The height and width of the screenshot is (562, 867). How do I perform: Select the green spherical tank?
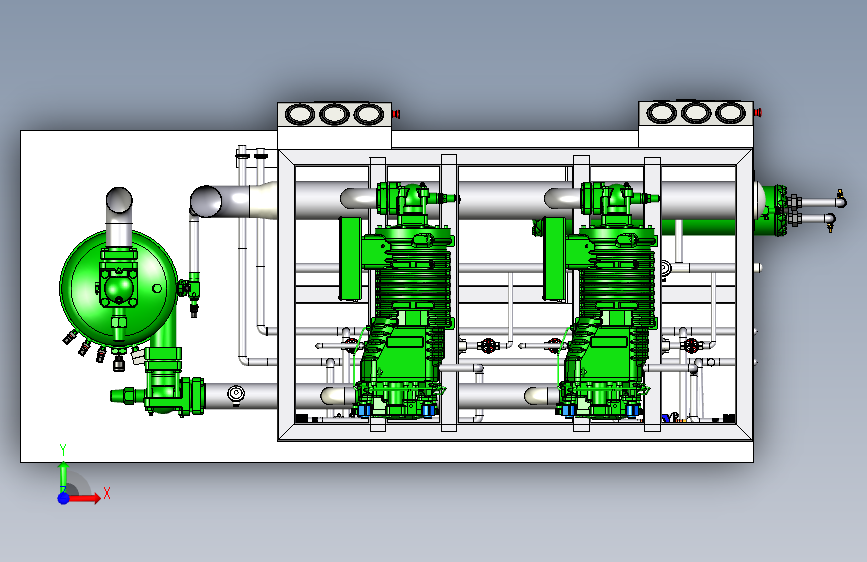tap(118, 288)
